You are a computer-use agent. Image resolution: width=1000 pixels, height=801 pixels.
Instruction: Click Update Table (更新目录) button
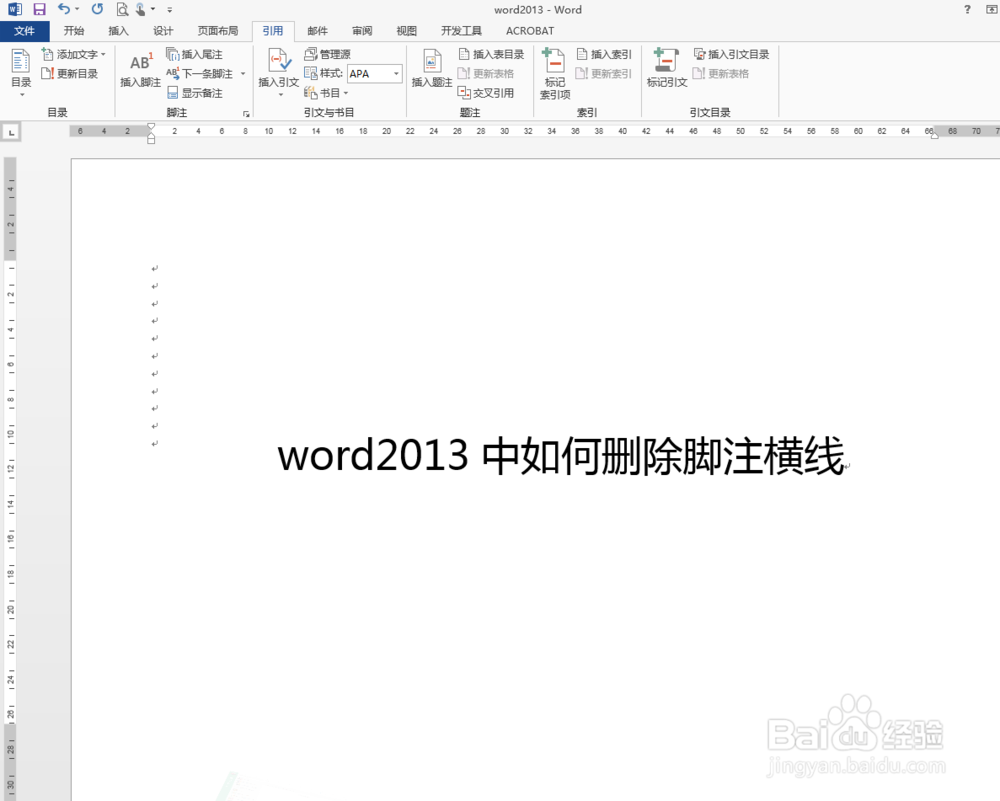(x=70, y=73)
